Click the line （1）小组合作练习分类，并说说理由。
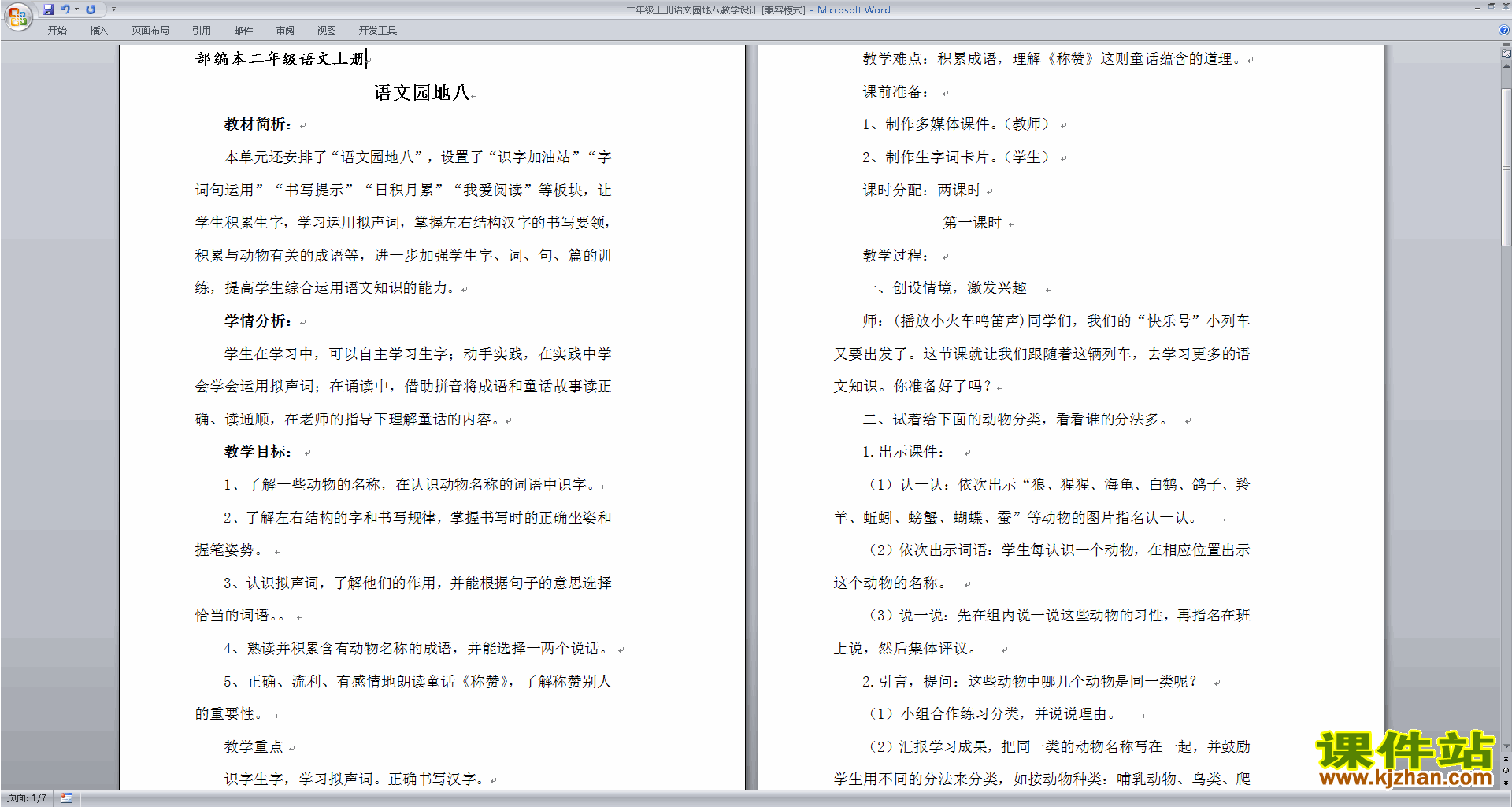This screenshot has height=807, width=1512. click(x=991, y=714)
